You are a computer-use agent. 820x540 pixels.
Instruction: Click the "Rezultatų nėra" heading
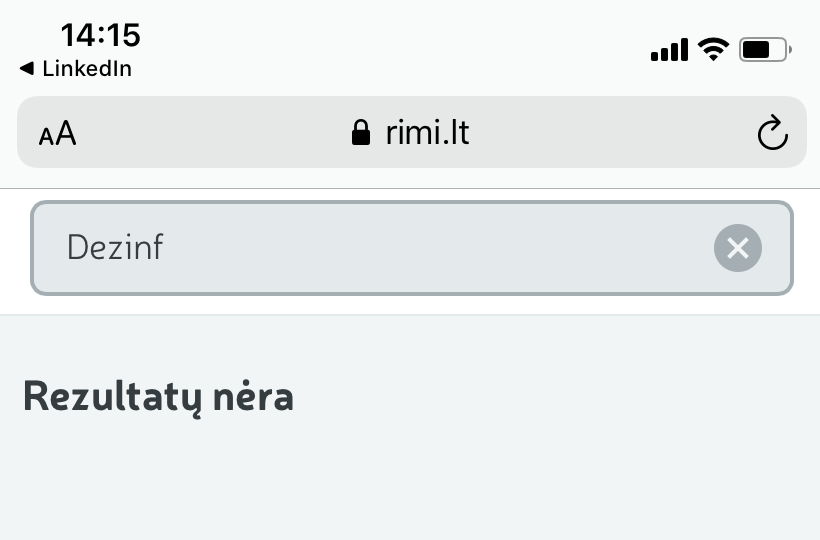[x=158, y=397]
